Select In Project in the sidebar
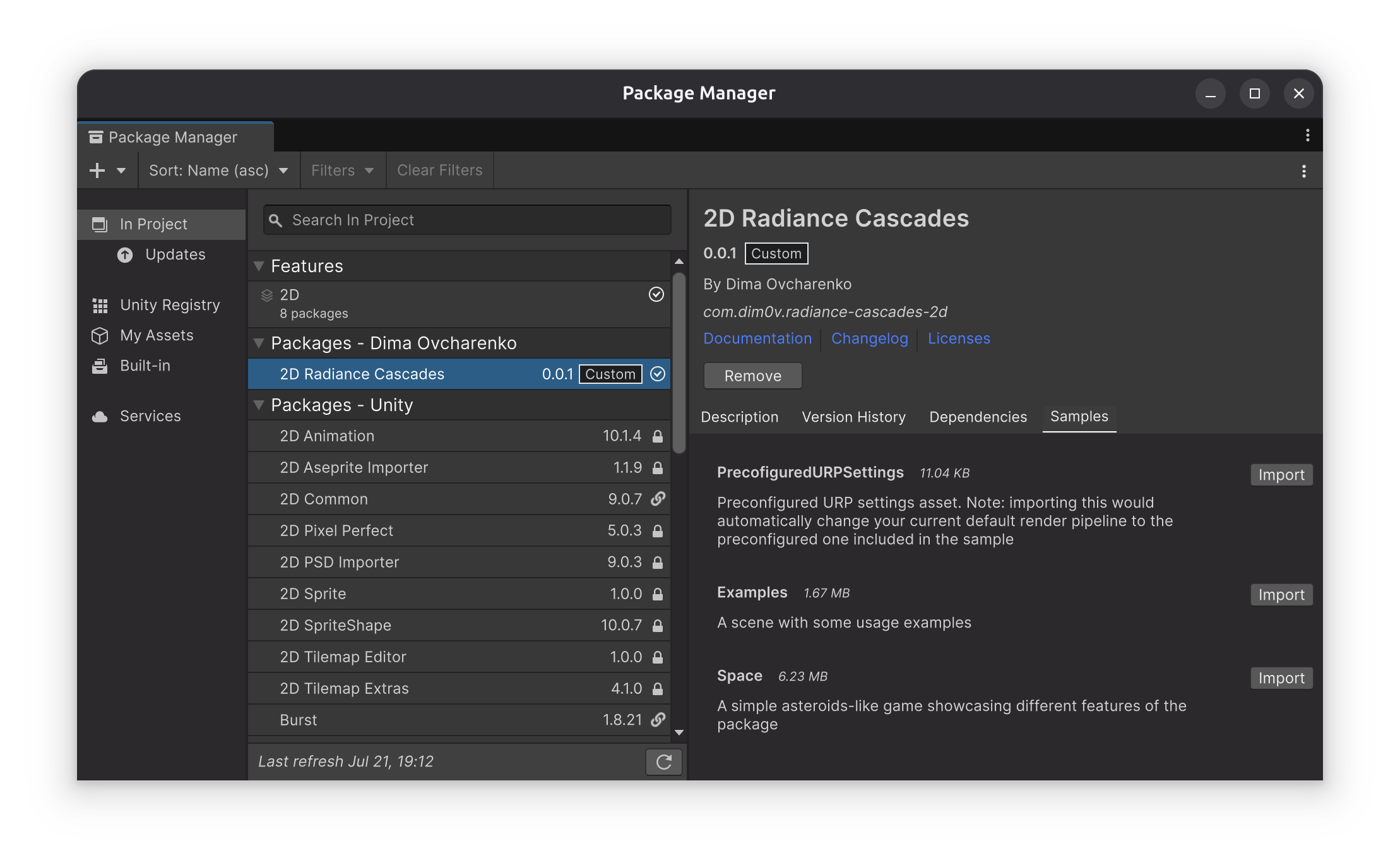Image resolution: width=1400 pixels, height=865 pixels. click(162, 224)
